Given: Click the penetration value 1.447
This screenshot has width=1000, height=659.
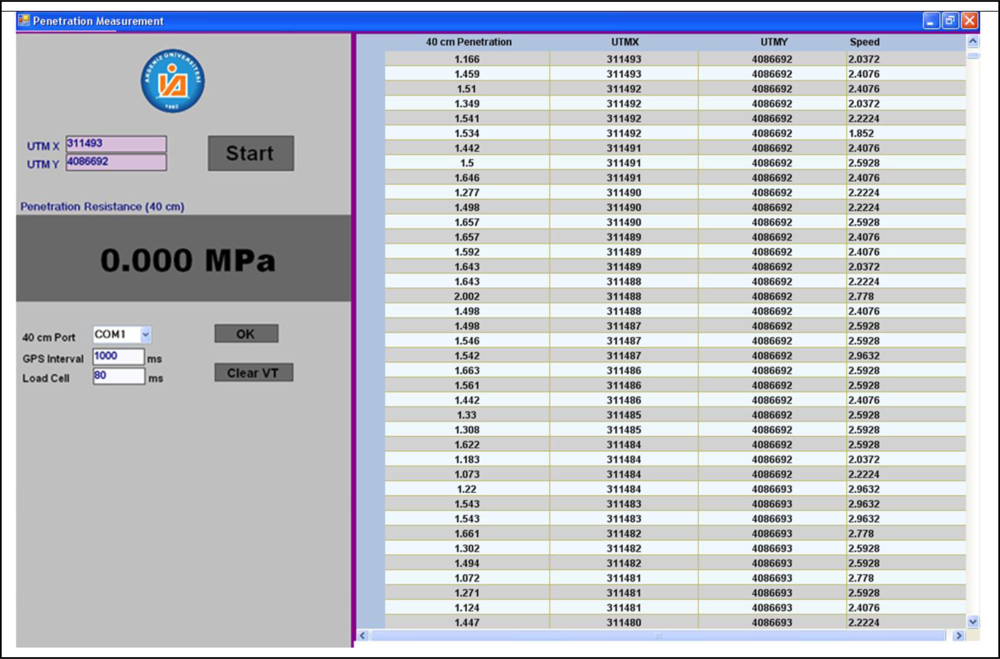Looking at the screenshot, I should coord(467,623).
